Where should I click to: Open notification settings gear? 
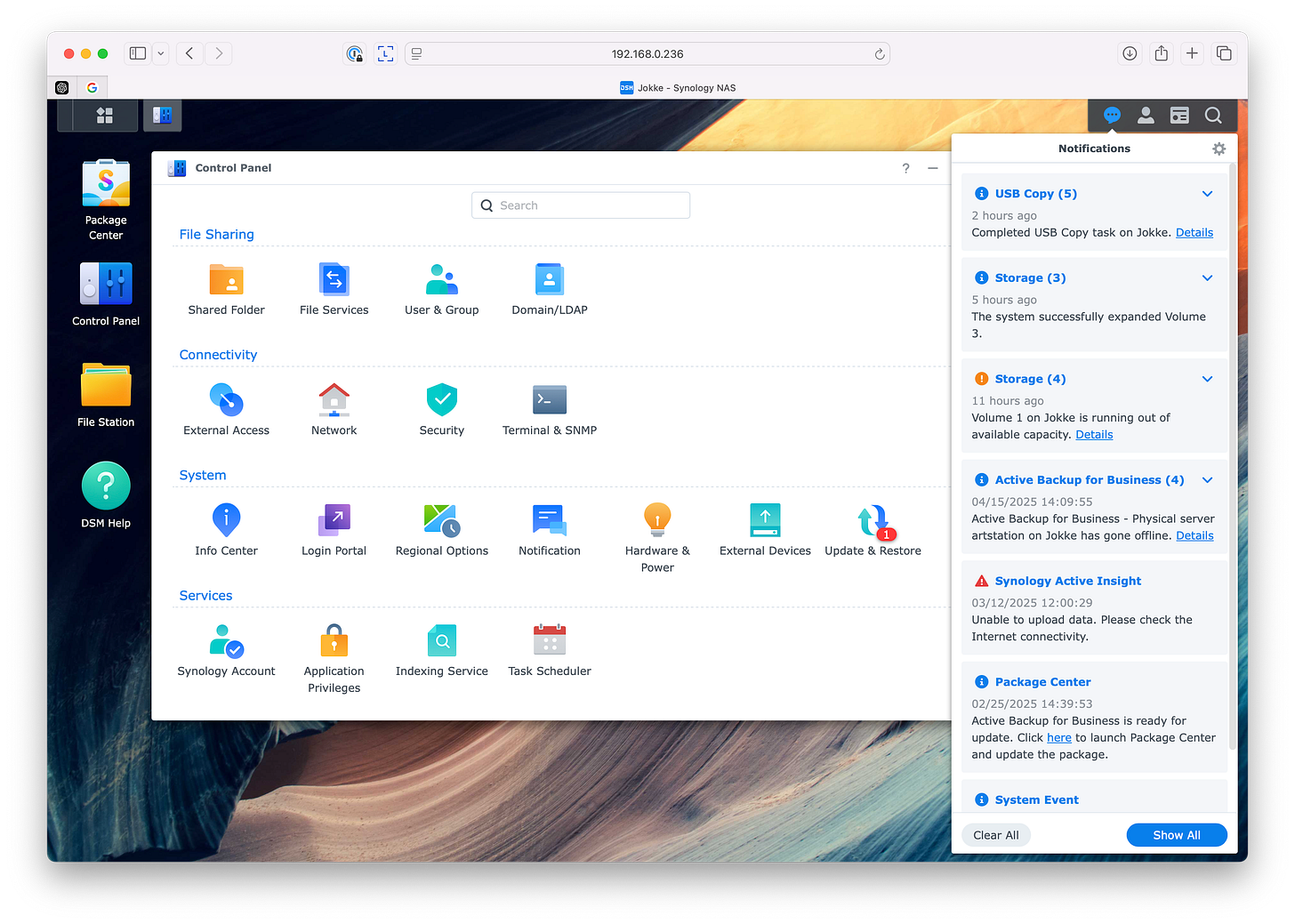1219,149
